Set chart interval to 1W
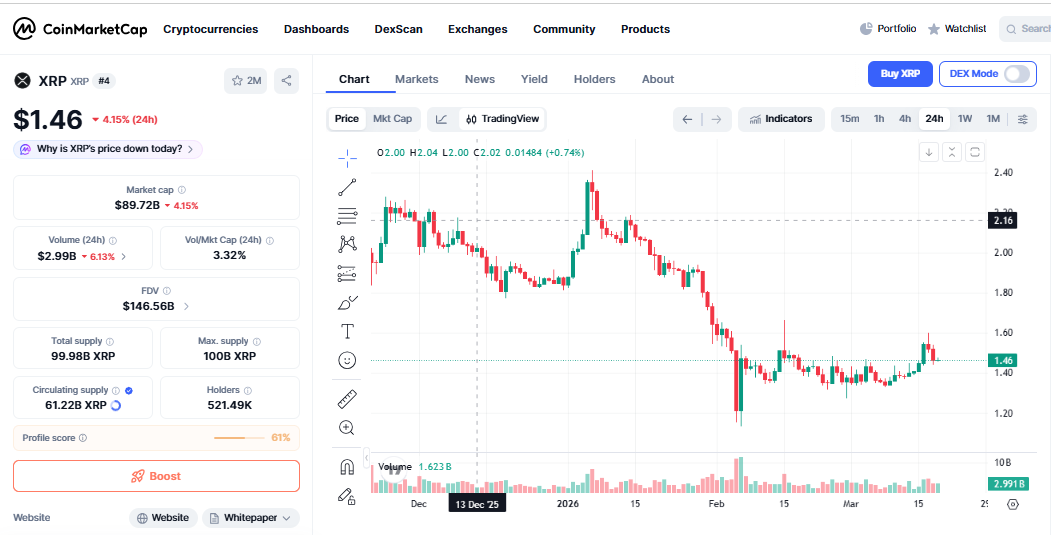The height and width of the screenshot is (535, 1051). [964, 119]
